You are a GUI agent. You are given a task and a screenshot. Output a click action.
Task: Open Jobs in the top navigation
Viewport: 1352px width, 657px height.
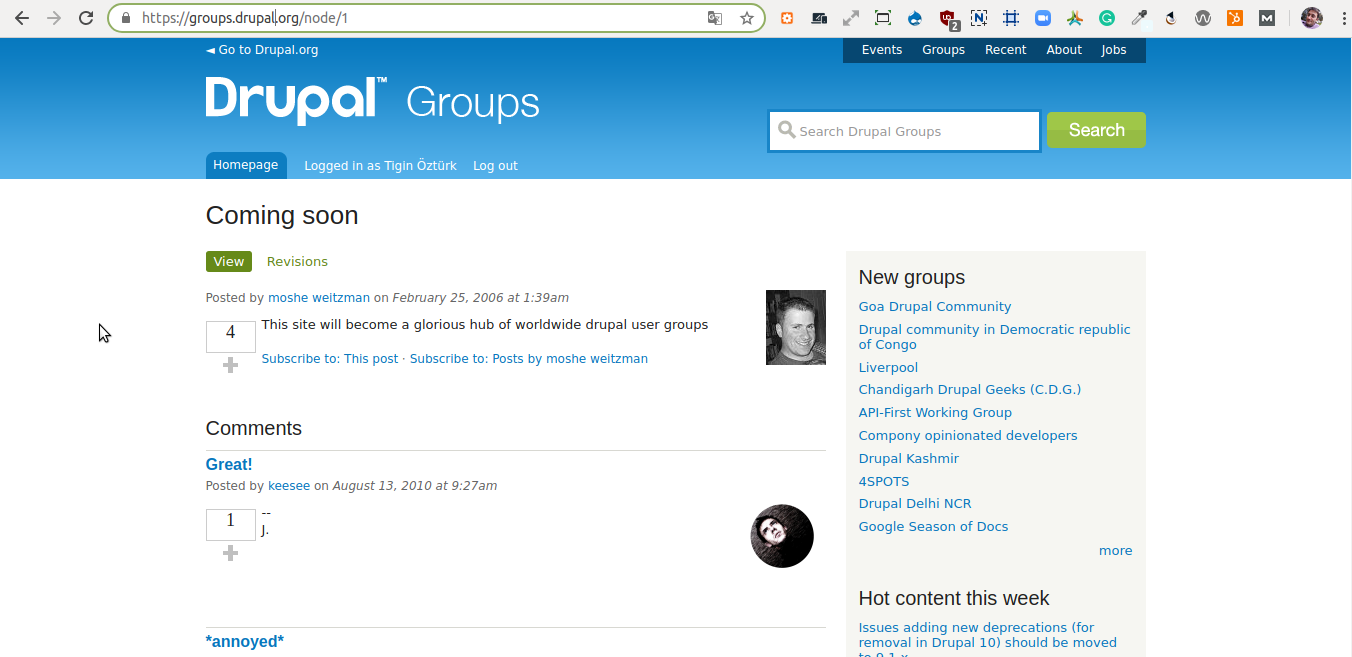click(1114, 50)
